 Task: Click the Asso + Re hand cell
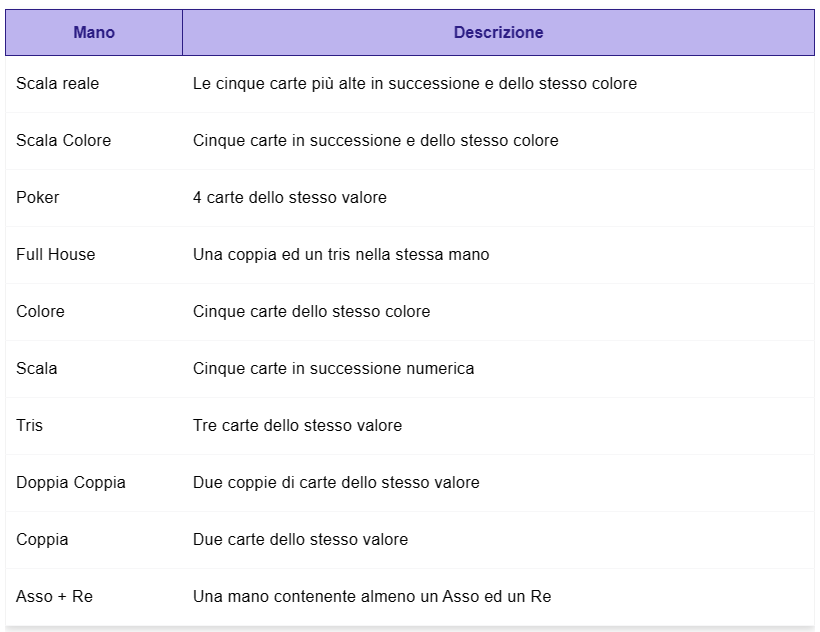(54, 596)
